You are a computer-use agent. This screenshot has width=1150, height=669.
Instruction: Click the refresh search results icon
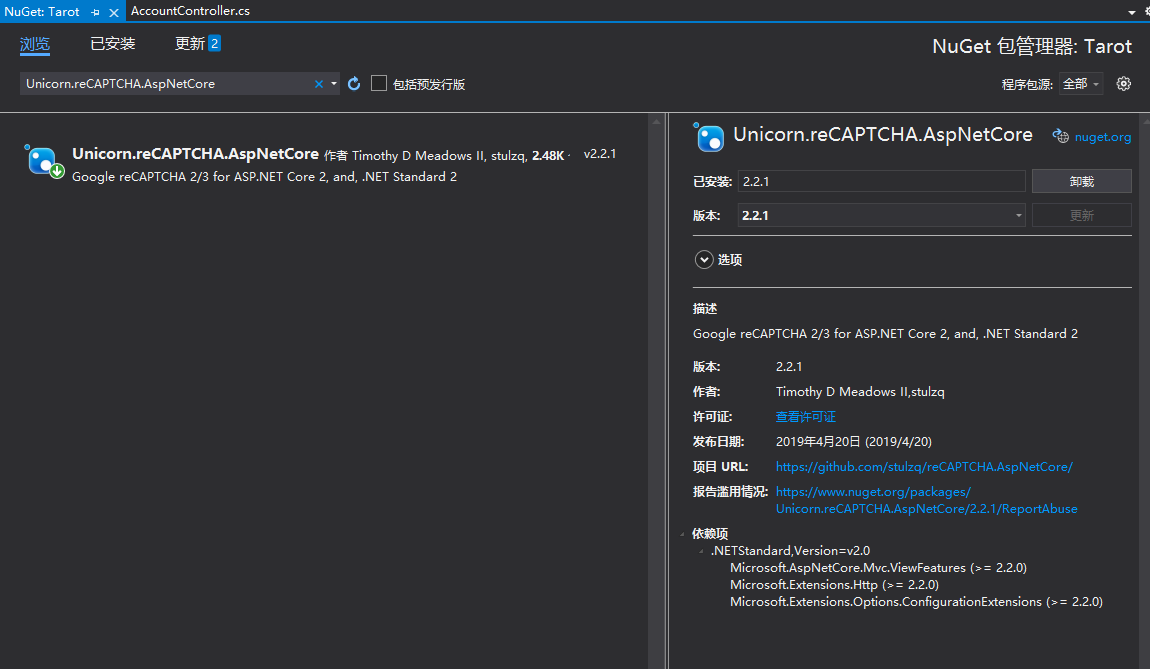point(354,84)
